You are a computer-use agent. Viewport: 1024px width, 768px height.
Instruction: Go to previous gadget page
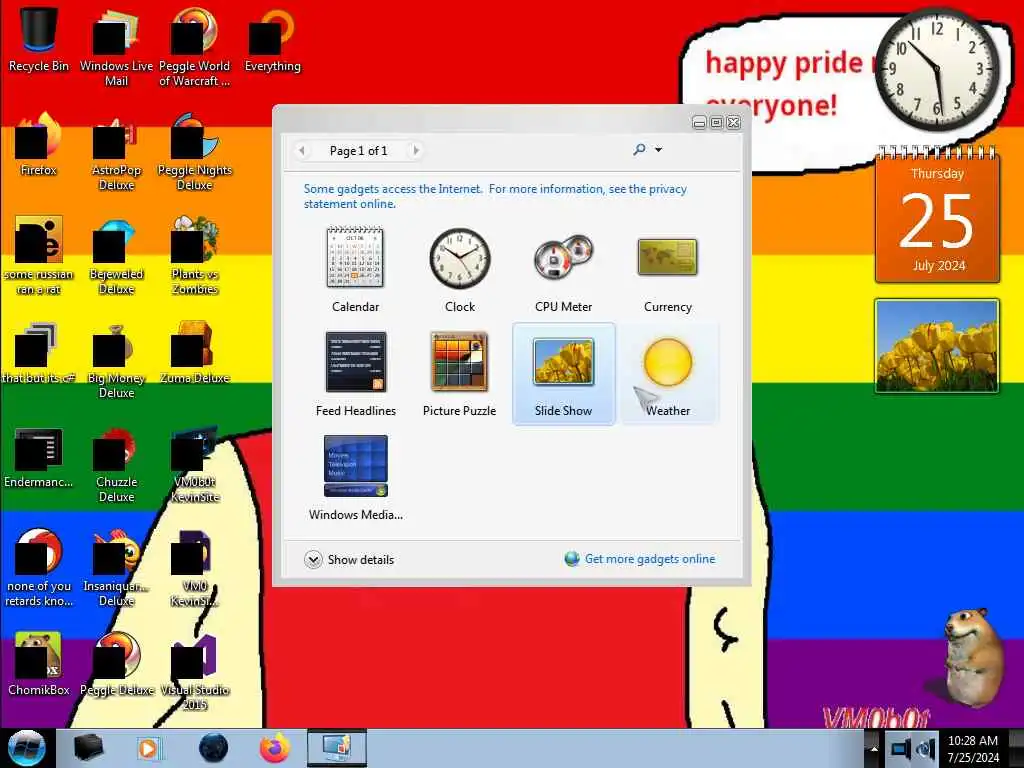(302, 150)
